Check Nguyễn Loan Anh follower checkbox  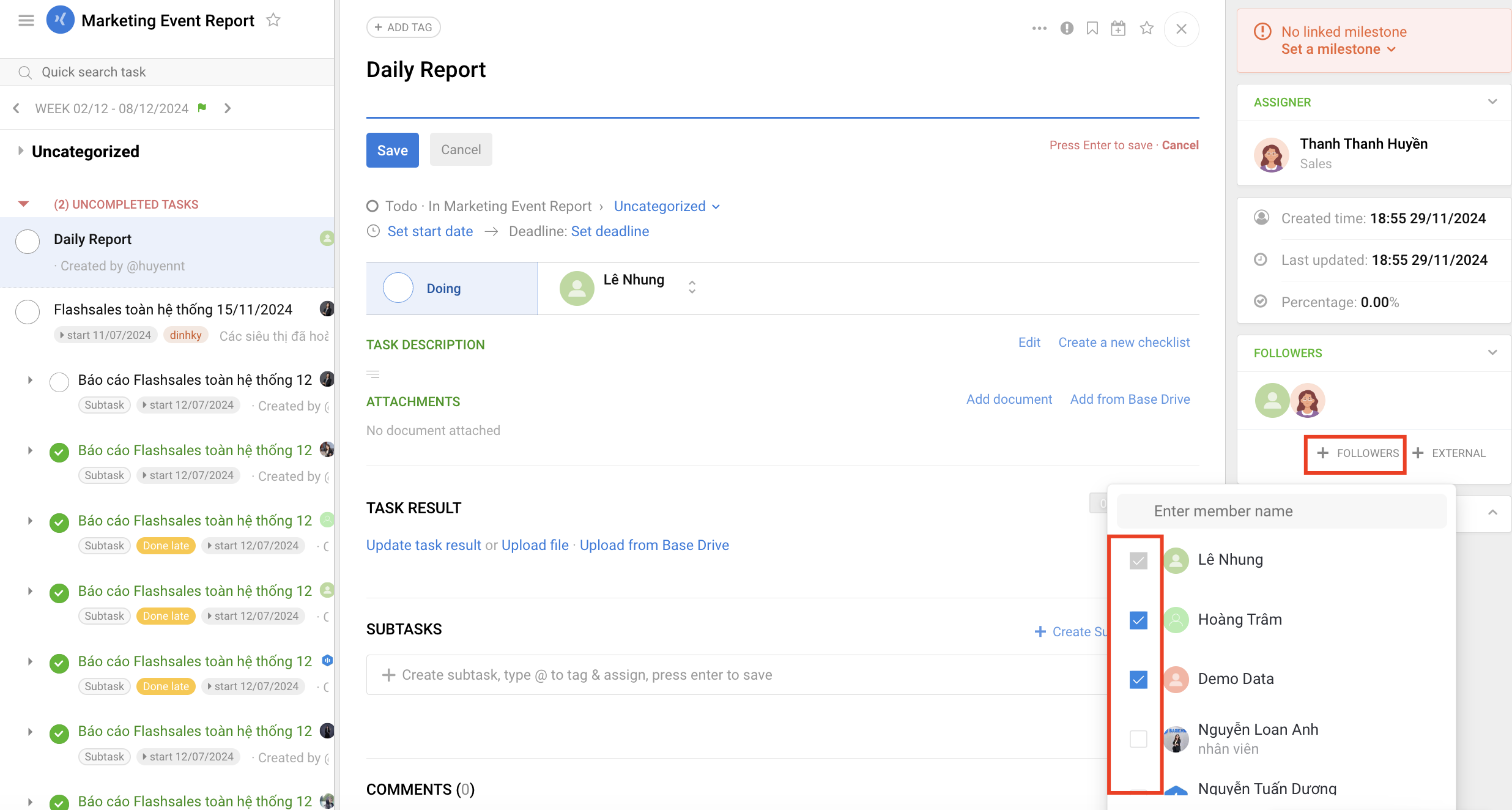pyautogui.click(x=1138, y=738)
